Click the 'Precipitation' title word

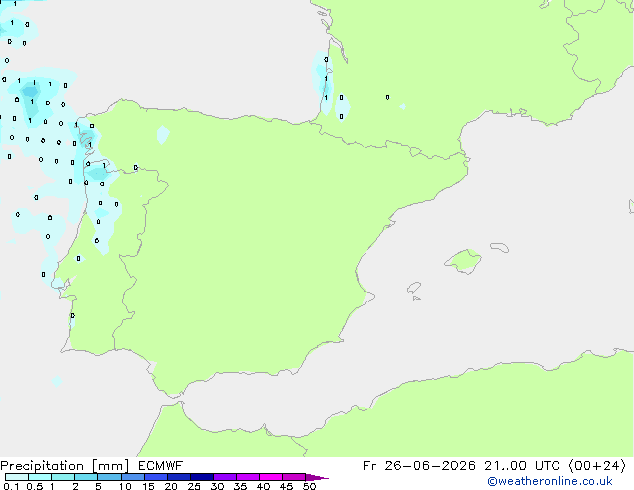click(x=42, y=466)
